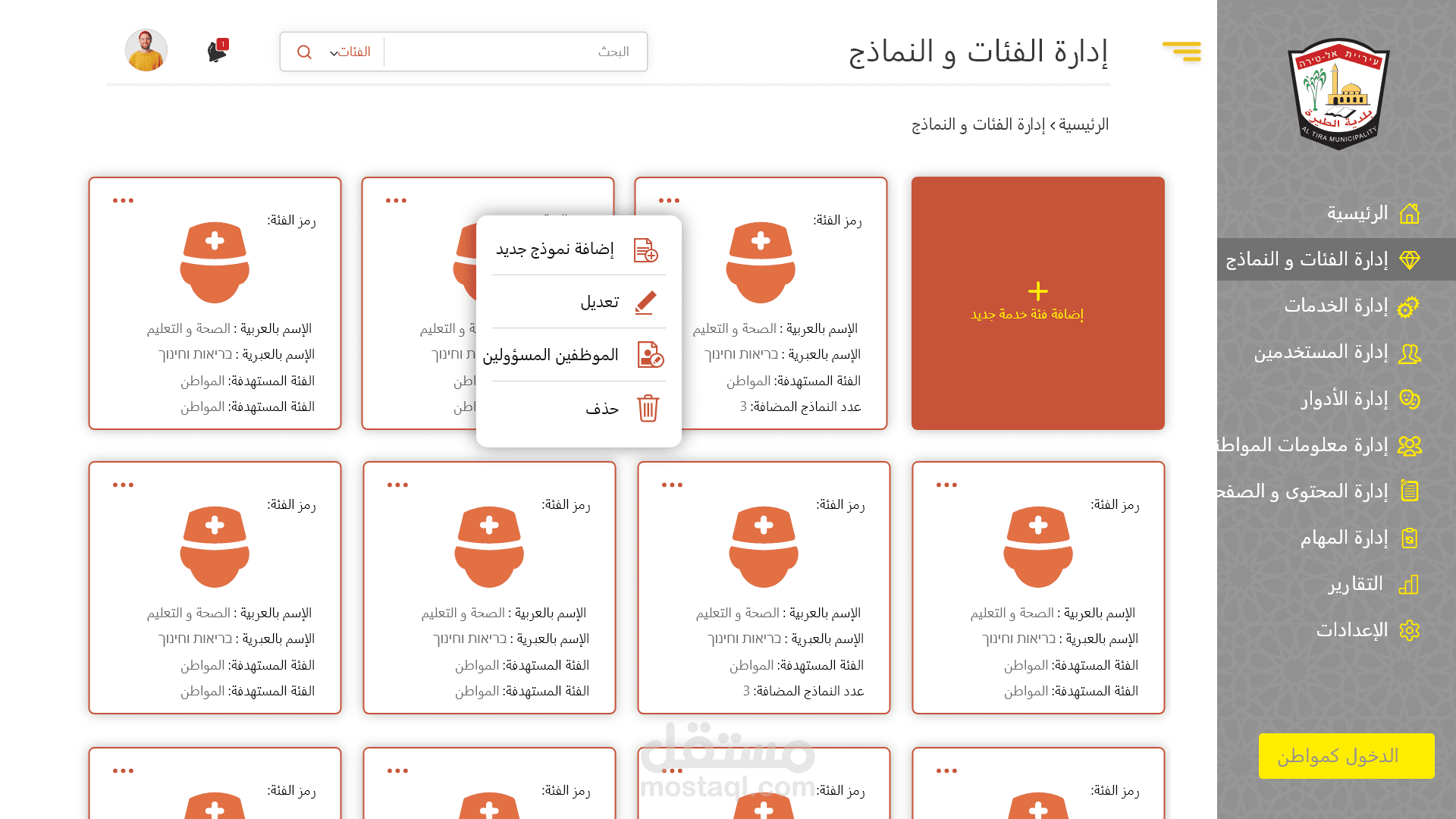
Task: Open the user profile avatar
Action: coord(146,50)
